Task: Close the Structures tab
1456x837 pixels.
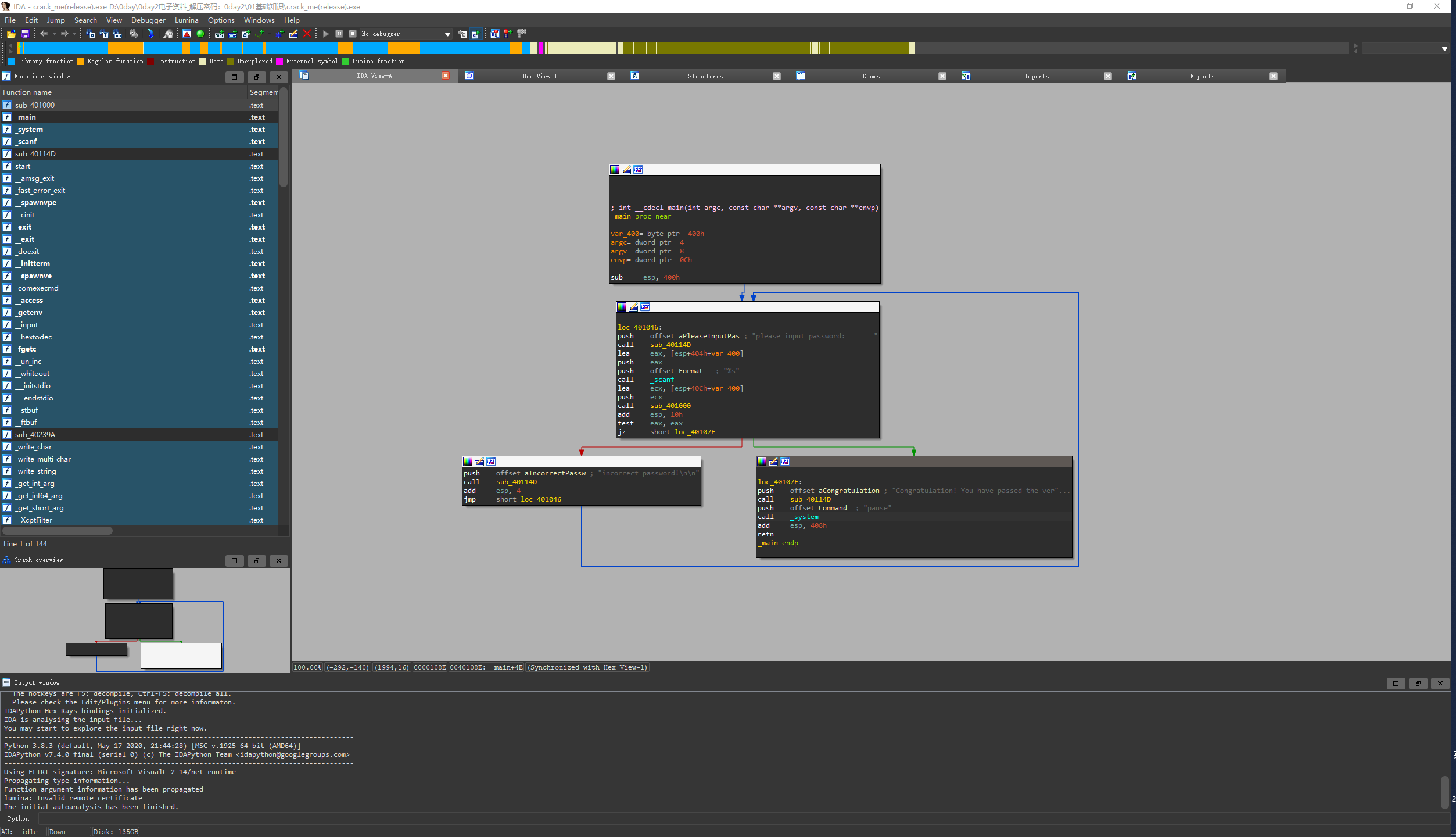Action: coord(776,76)
